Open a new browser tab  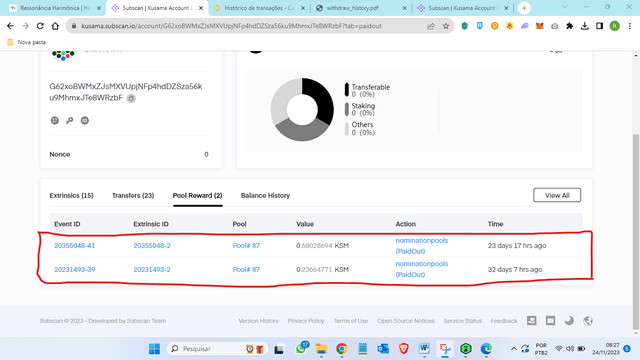(524, 8)
